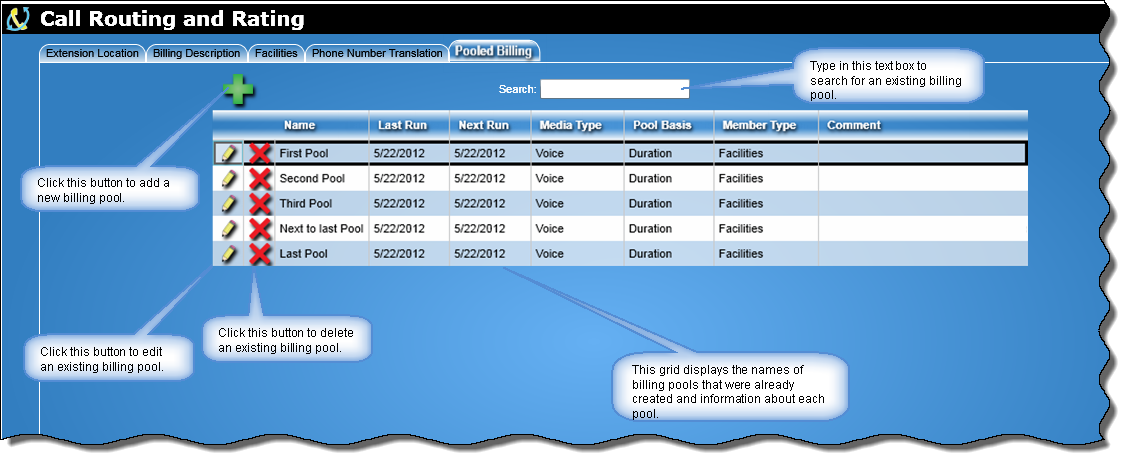This screenshot has width=1127, height=462.
Task: Delete Second Pool using red X
Action: [259, 178]
